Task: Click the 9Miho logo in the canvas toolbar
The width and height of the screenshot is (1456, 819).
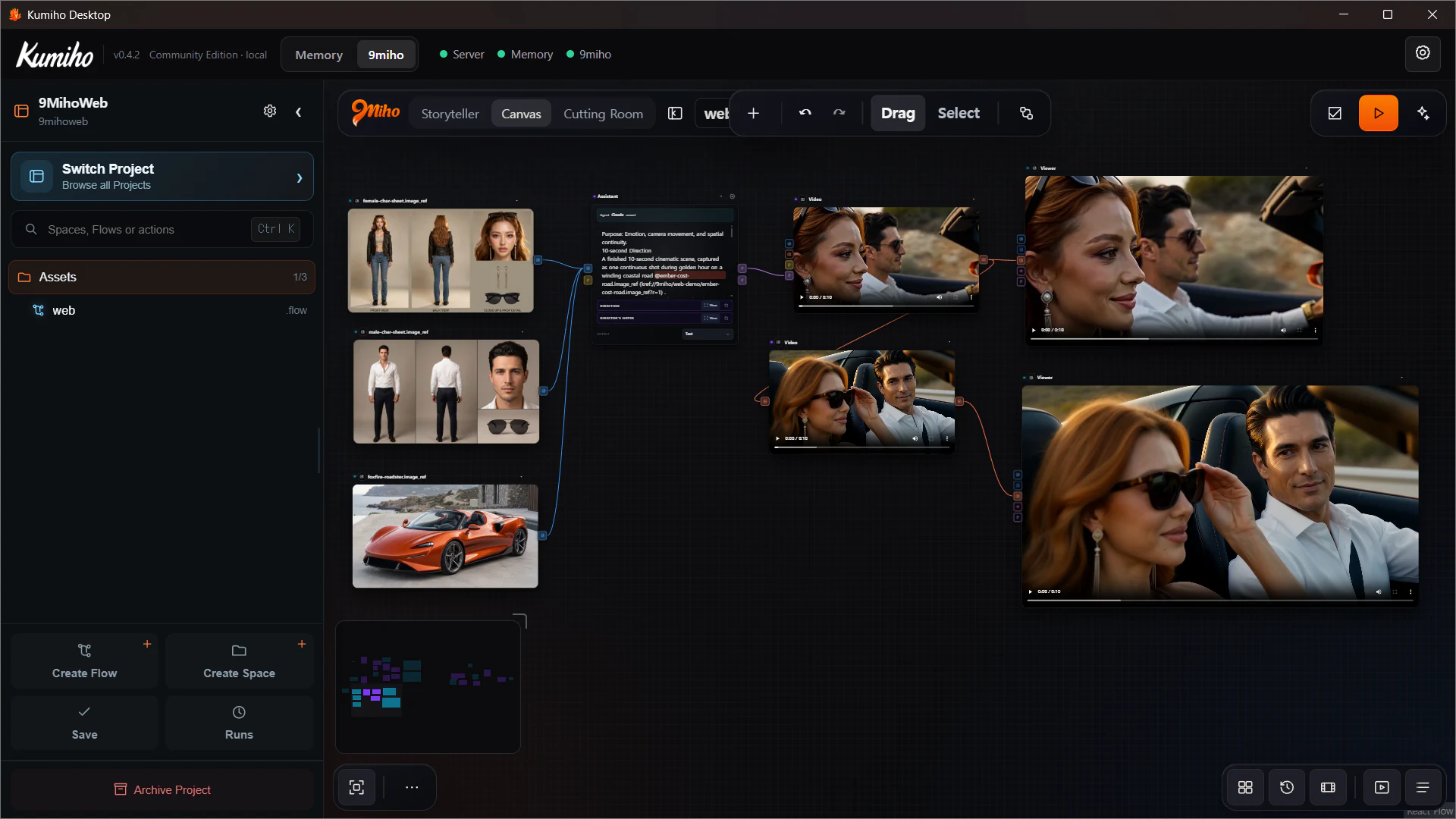Action: [375, 112]
